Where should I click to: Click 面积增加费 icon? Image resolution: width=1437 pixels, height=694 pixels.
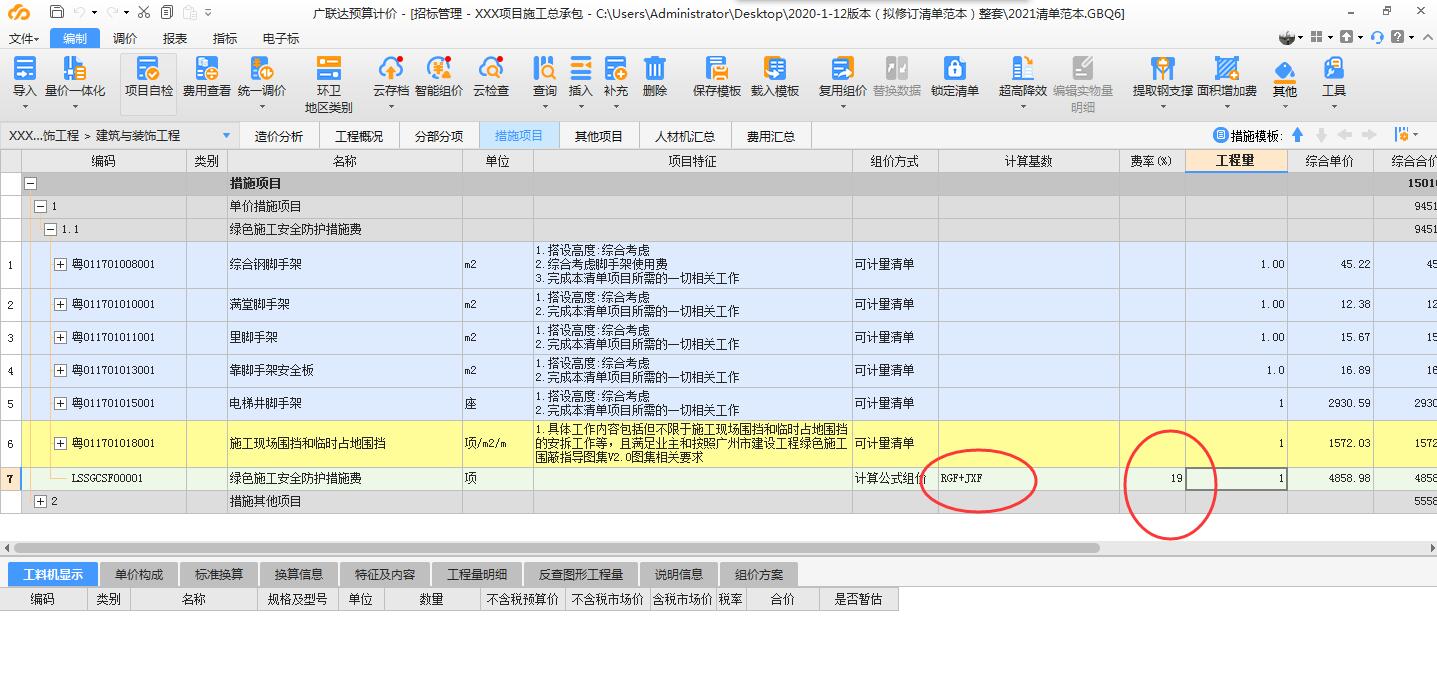[1227, 68]
